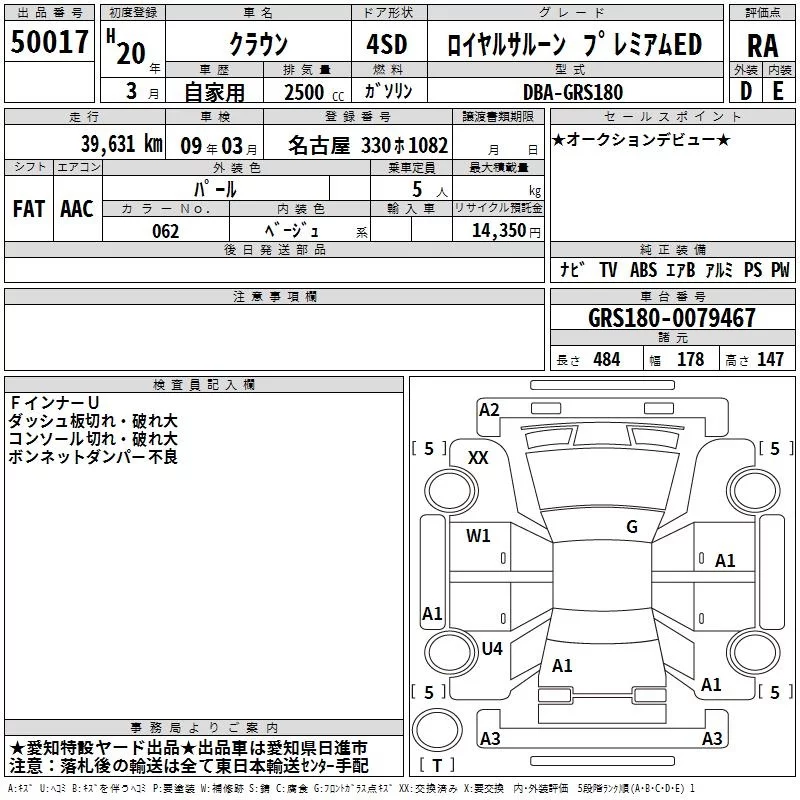Viewport: 800px width, 800px height.
Task: Click the spare tire circle above T
Action: tap(437, 730)
